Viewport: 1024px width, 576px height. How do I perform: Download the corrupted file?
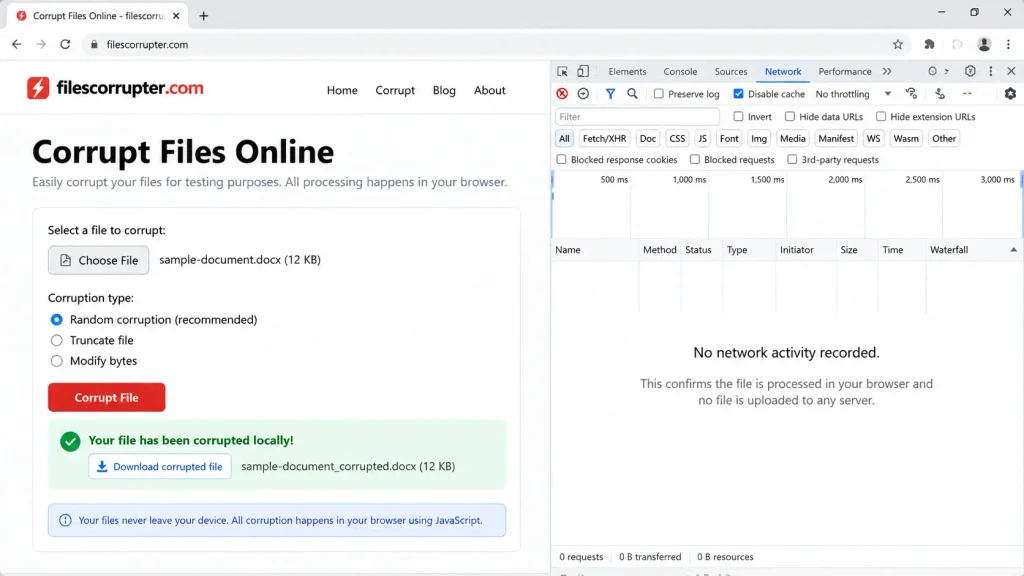coord(160,466)
